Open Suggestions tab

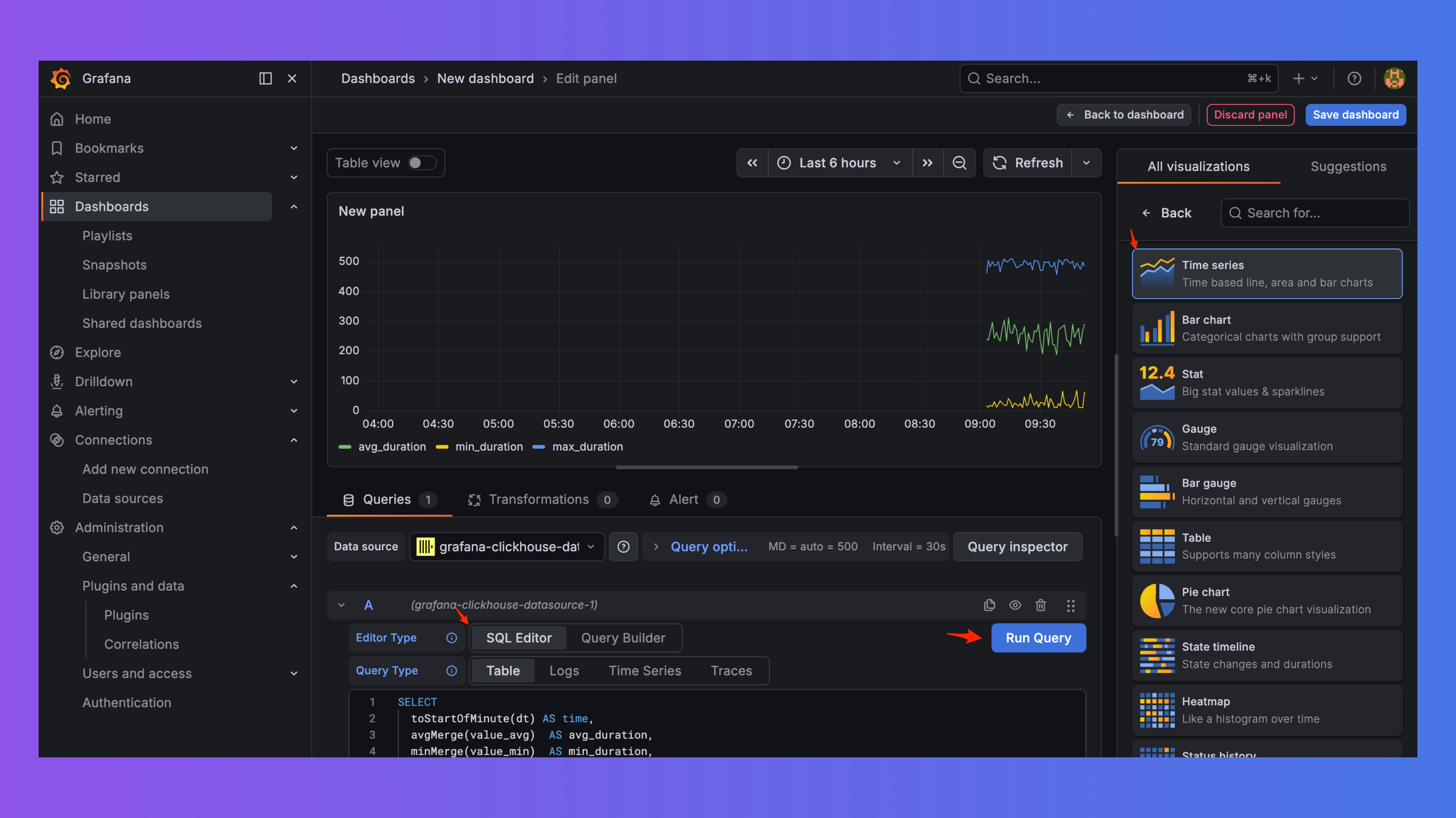pos(1348,166)
